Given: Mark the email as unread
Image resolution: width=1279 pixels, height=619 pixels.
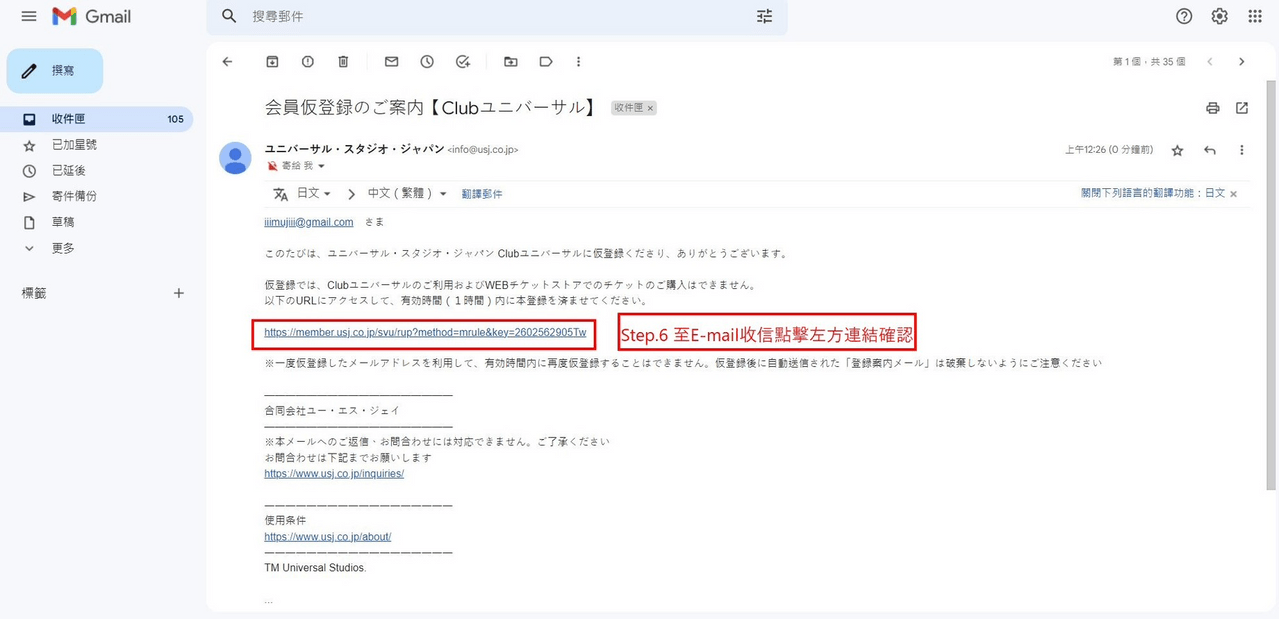Looking at the screenshot, I should coord(391,62).
